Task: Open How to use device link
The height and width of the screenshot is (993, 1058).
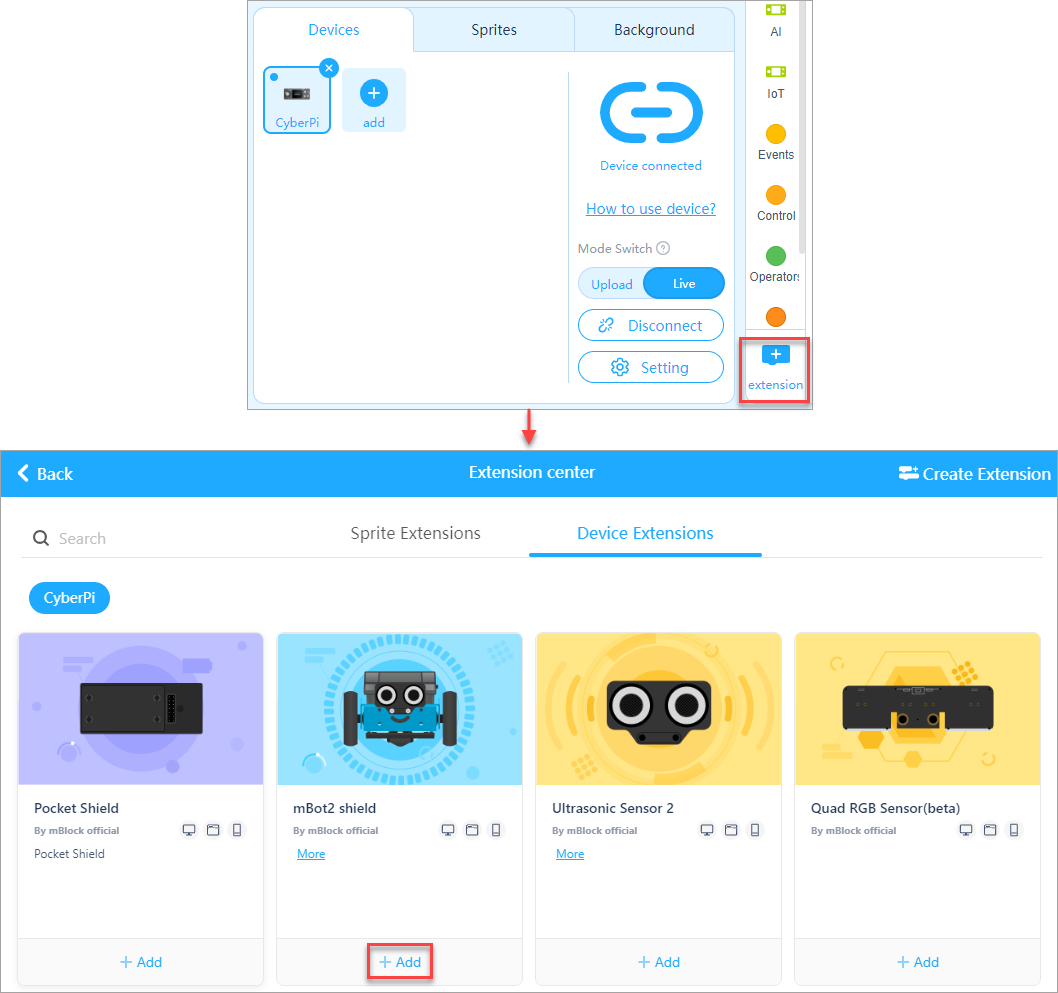Action: [651, 209]
